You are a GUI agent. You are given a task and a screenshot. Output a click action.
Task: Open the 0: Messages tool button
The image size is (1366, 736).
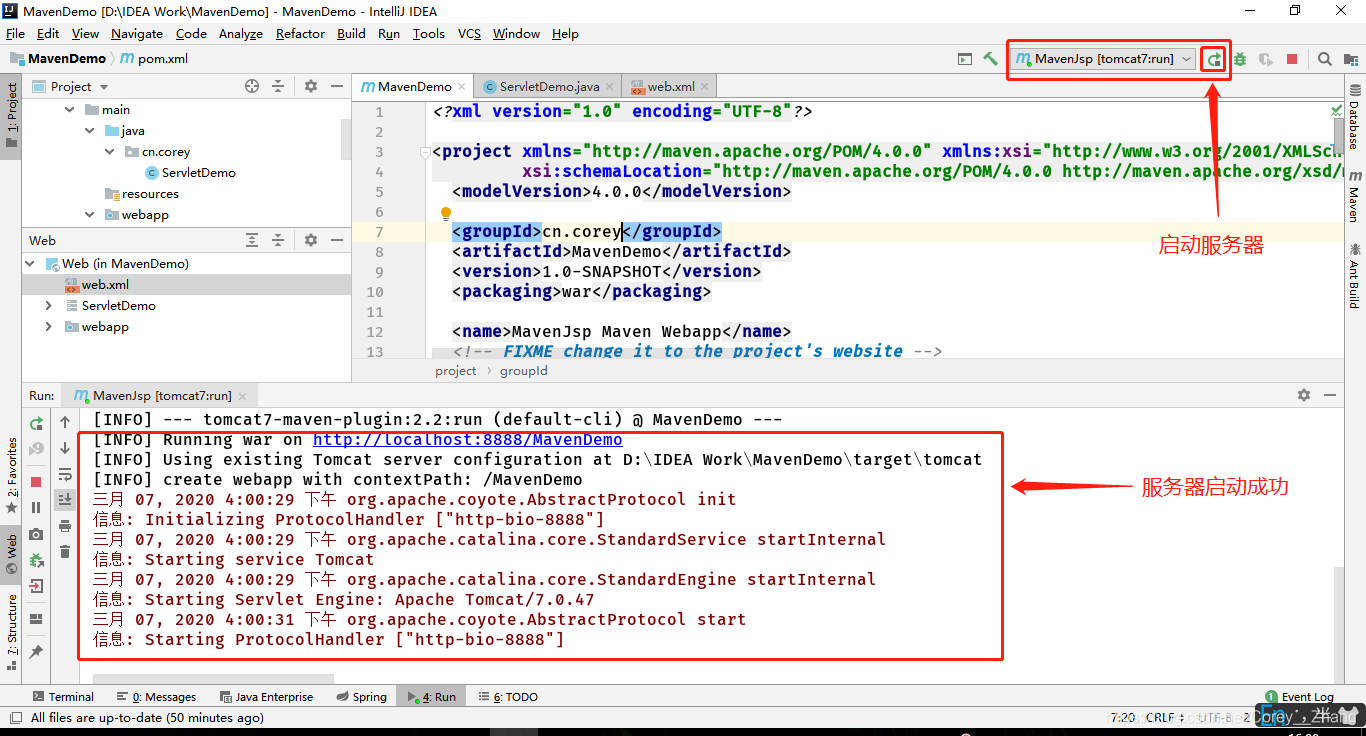[x=156, y=697]
